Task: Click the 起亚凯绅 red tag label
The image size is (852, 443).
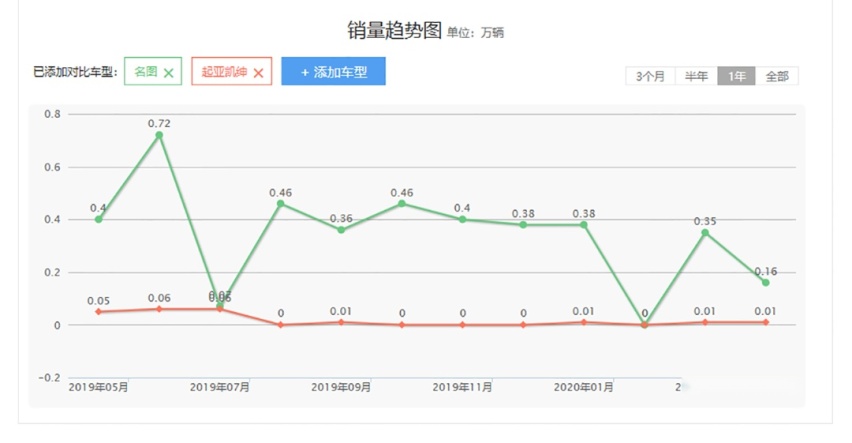Action: point(224,72)
